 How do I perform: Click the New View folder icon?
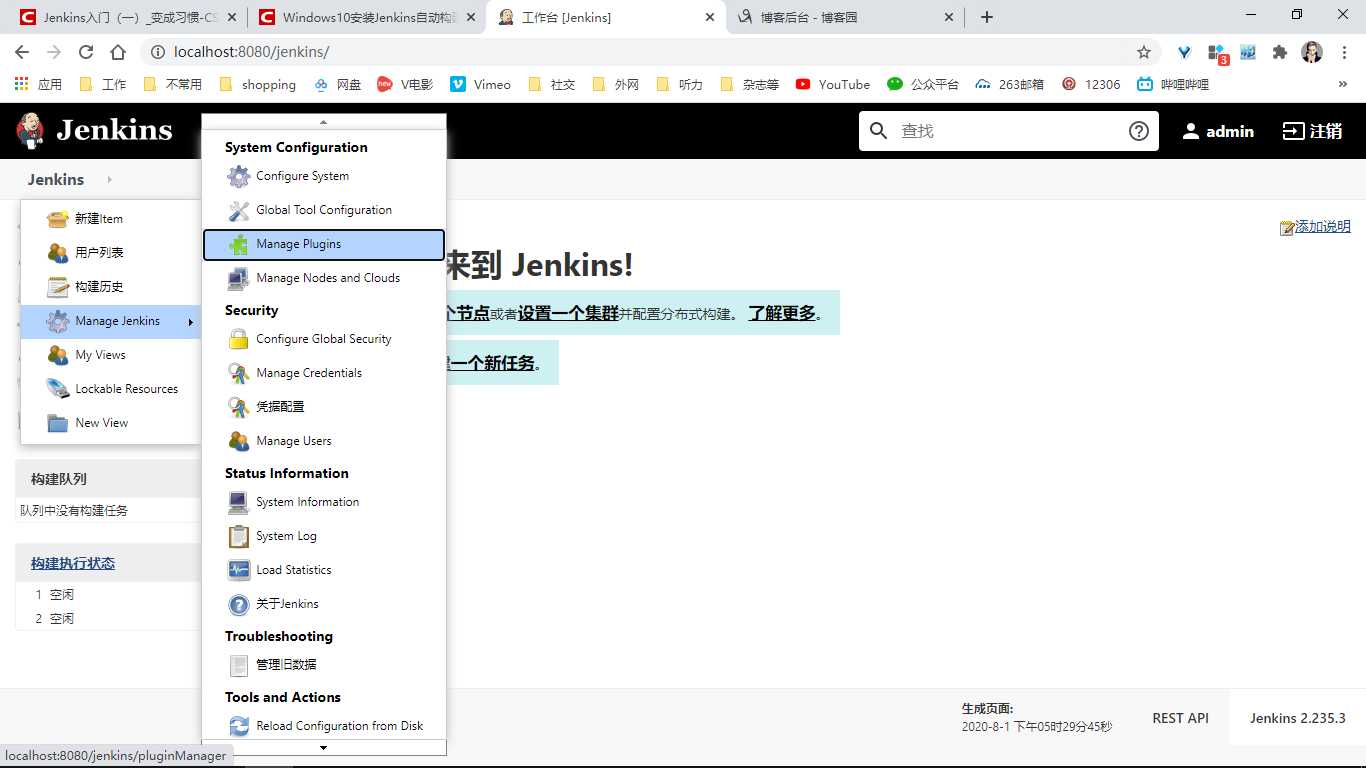(x=58, y=423)
